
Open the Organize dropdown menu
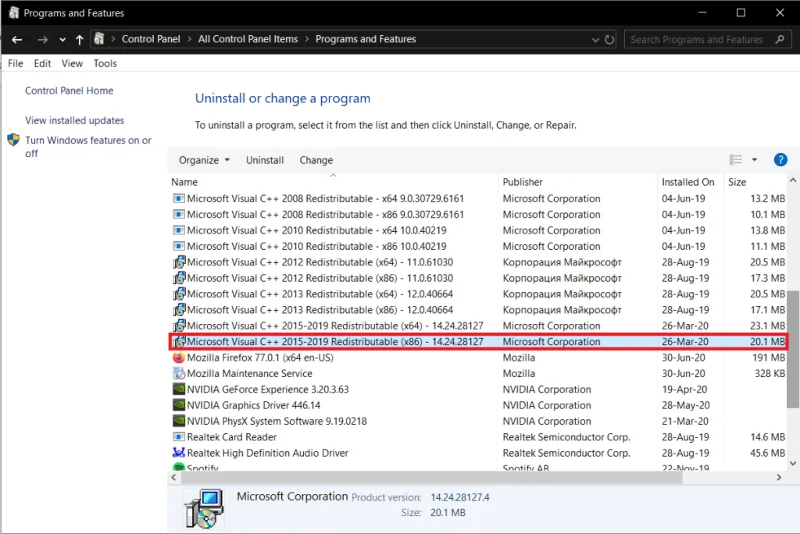pos(204,160)
